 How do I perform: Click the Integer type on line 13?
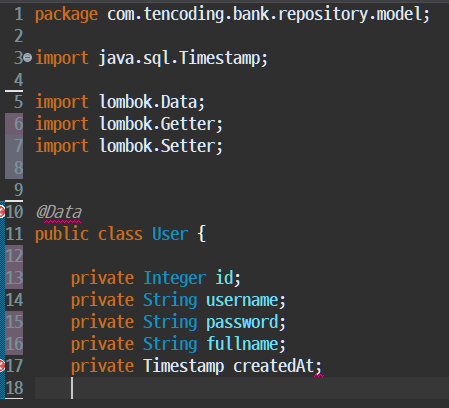tap(175, 278)
